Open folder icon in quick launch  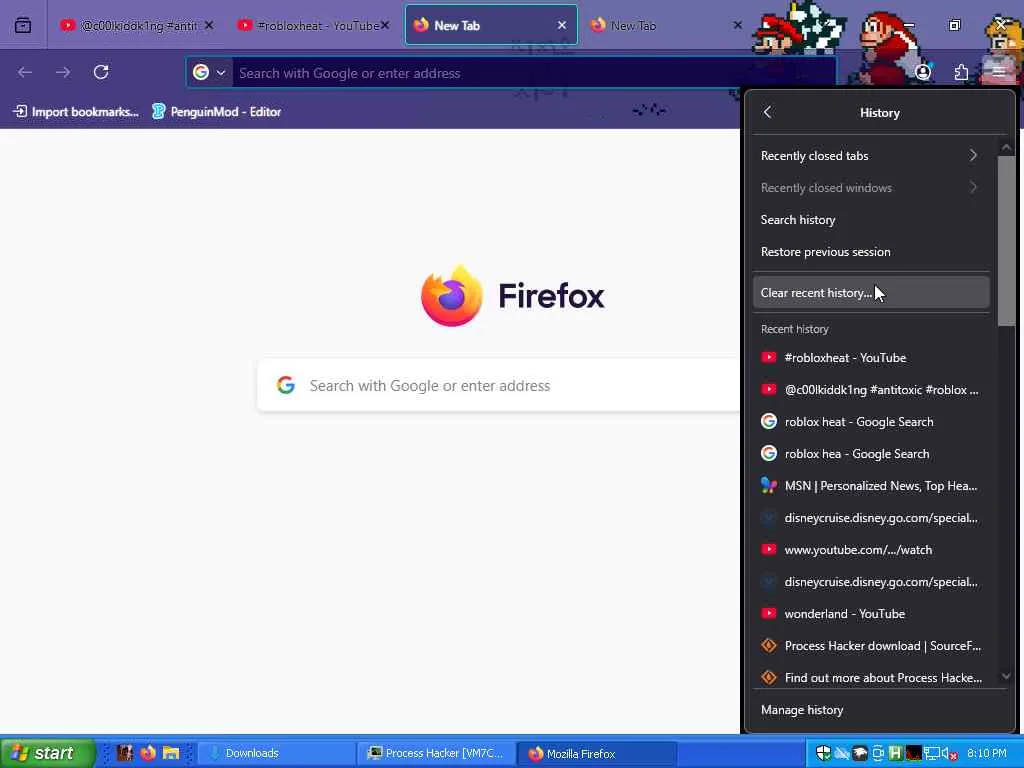pos(171,753)
